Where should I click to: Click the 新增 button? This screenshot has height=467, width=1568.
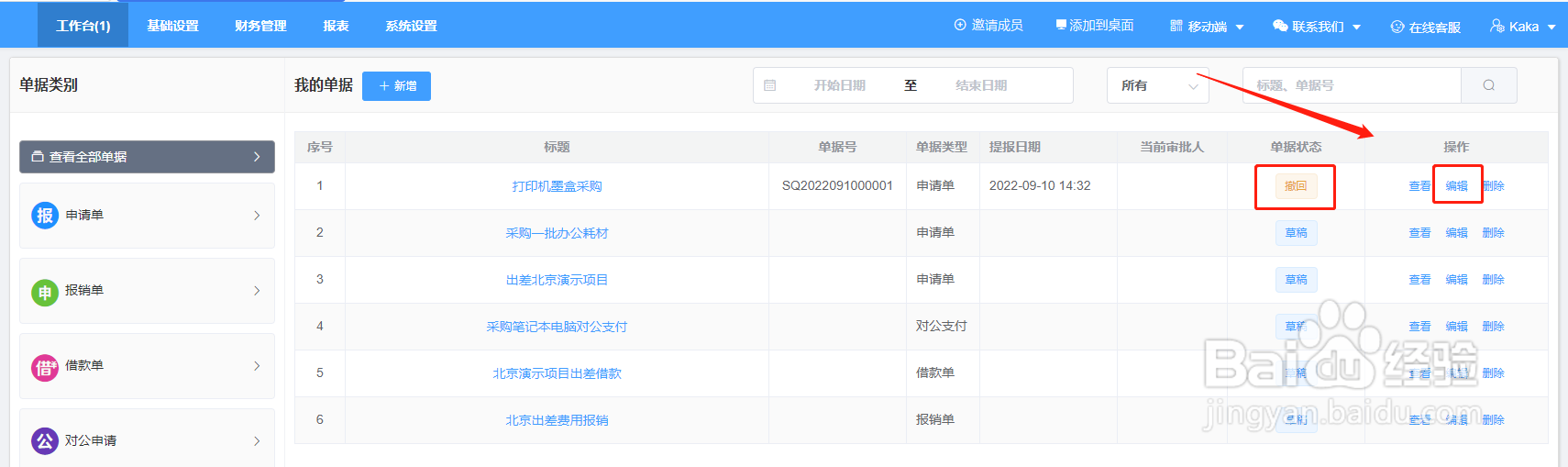coord(396,86)
